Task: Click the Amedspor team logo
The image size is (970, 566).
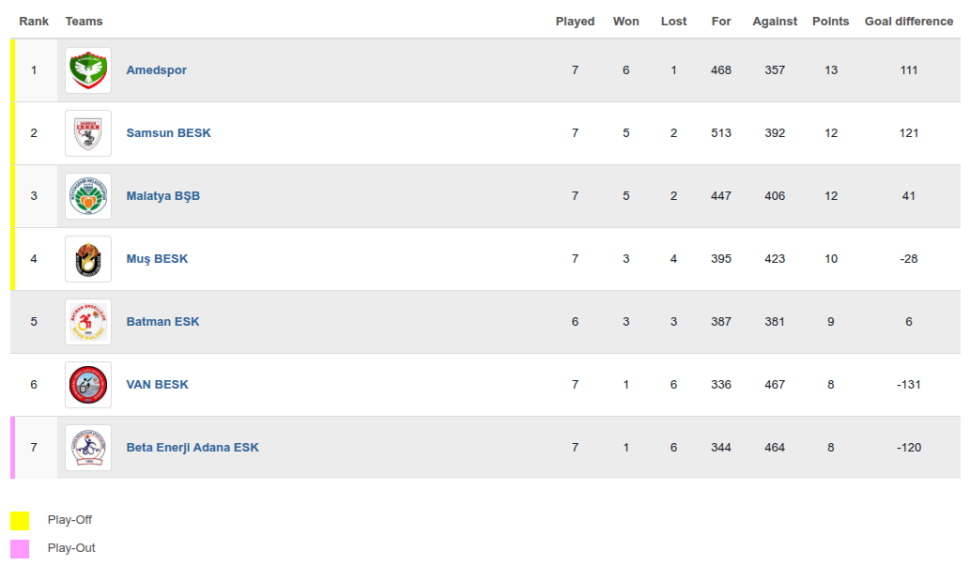Action: point(88,70)
